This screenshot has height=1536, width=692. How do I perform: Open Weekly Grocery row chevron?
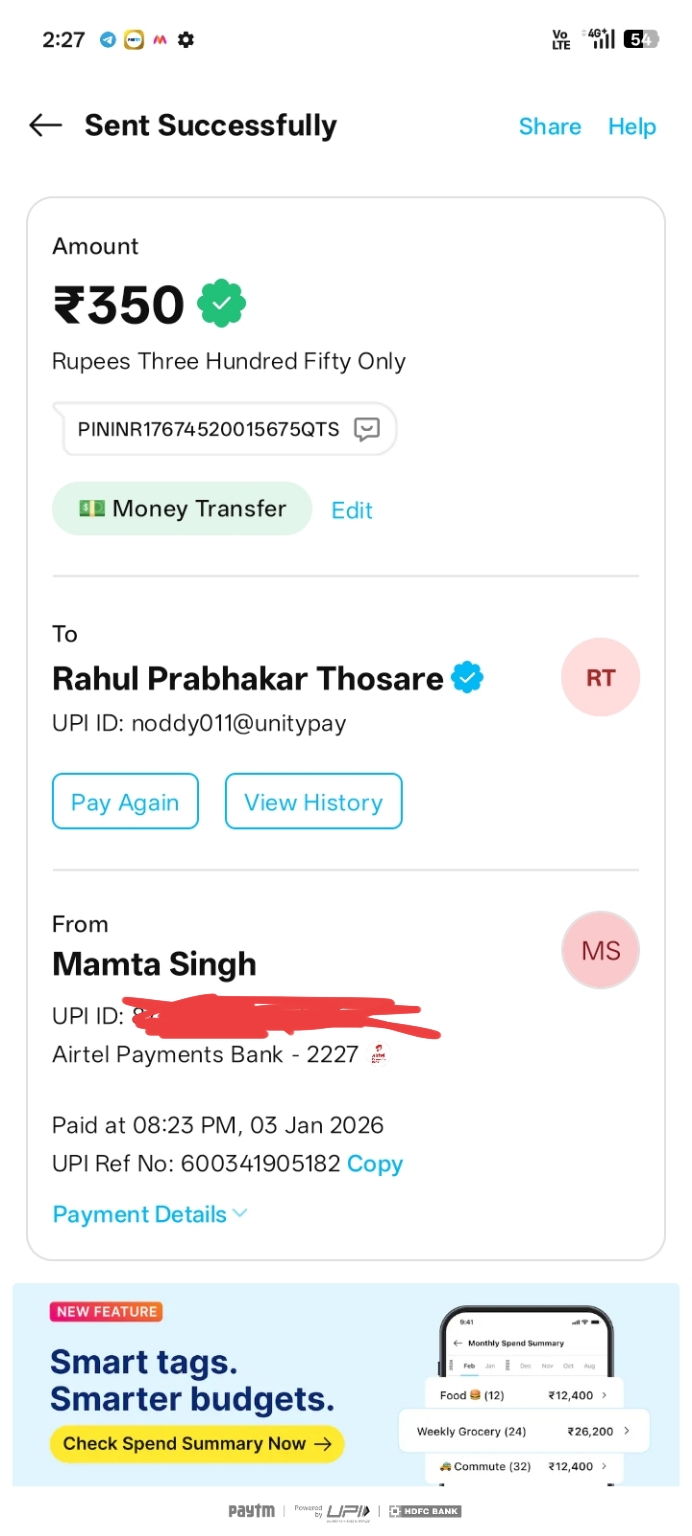627,1431
